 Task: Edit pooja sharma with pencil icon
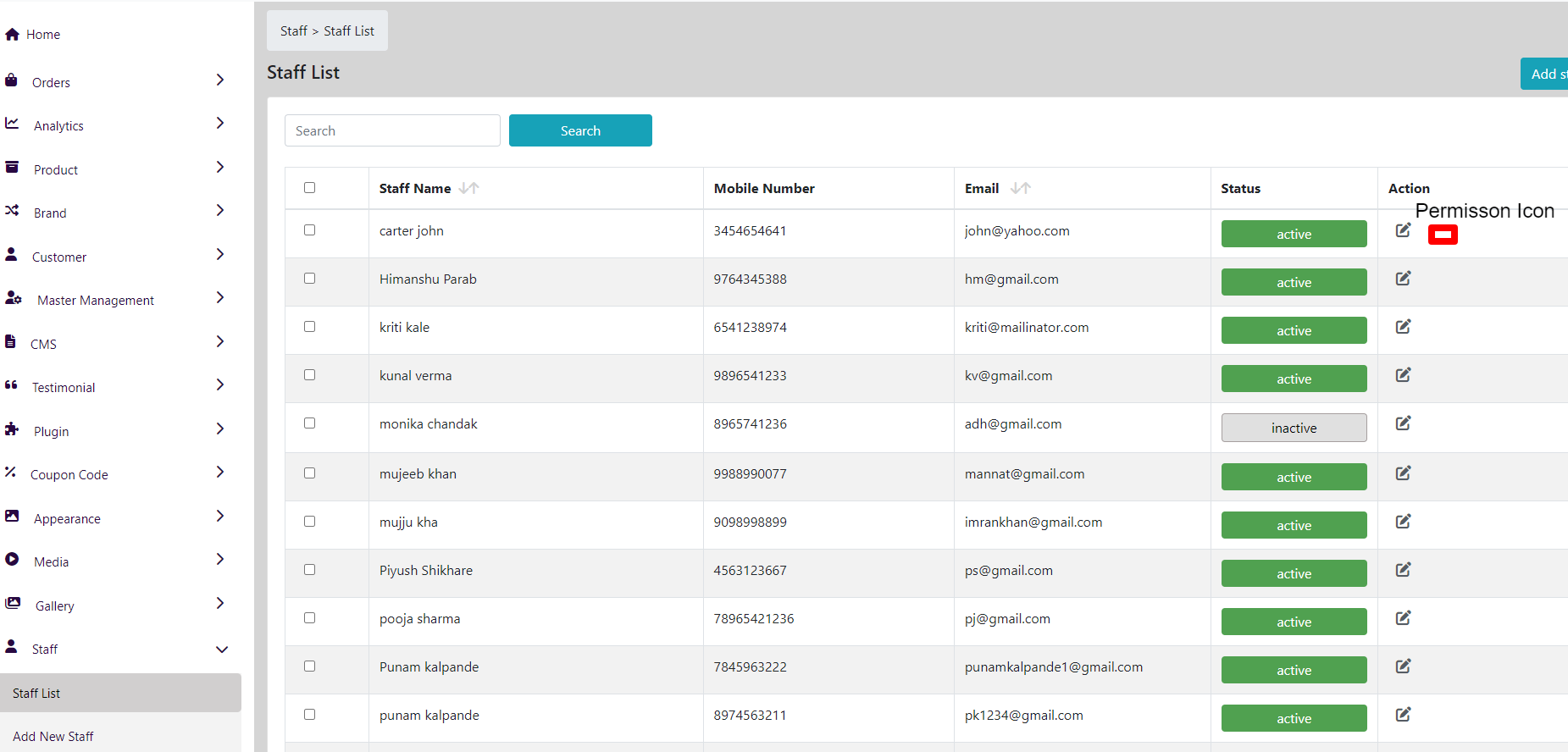click(1404, 618)
